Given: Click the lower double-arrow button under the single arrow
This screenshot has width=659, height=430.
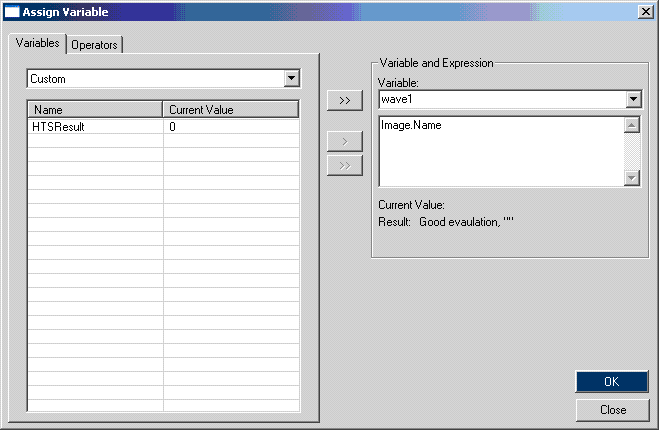Looking at the screenshot, I should point(345,166).
